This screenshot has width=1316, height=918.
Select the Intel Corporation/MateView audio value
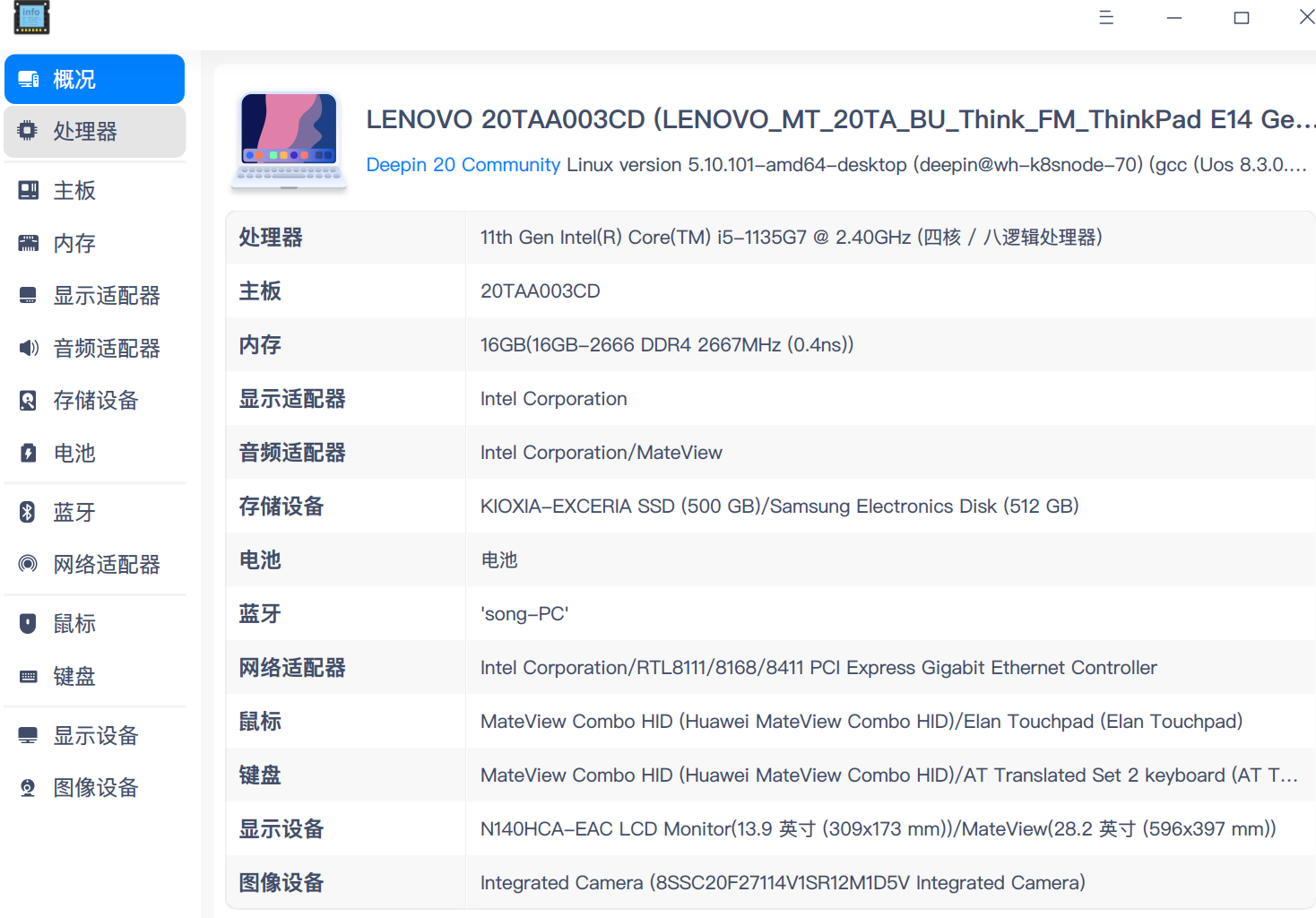602,453
